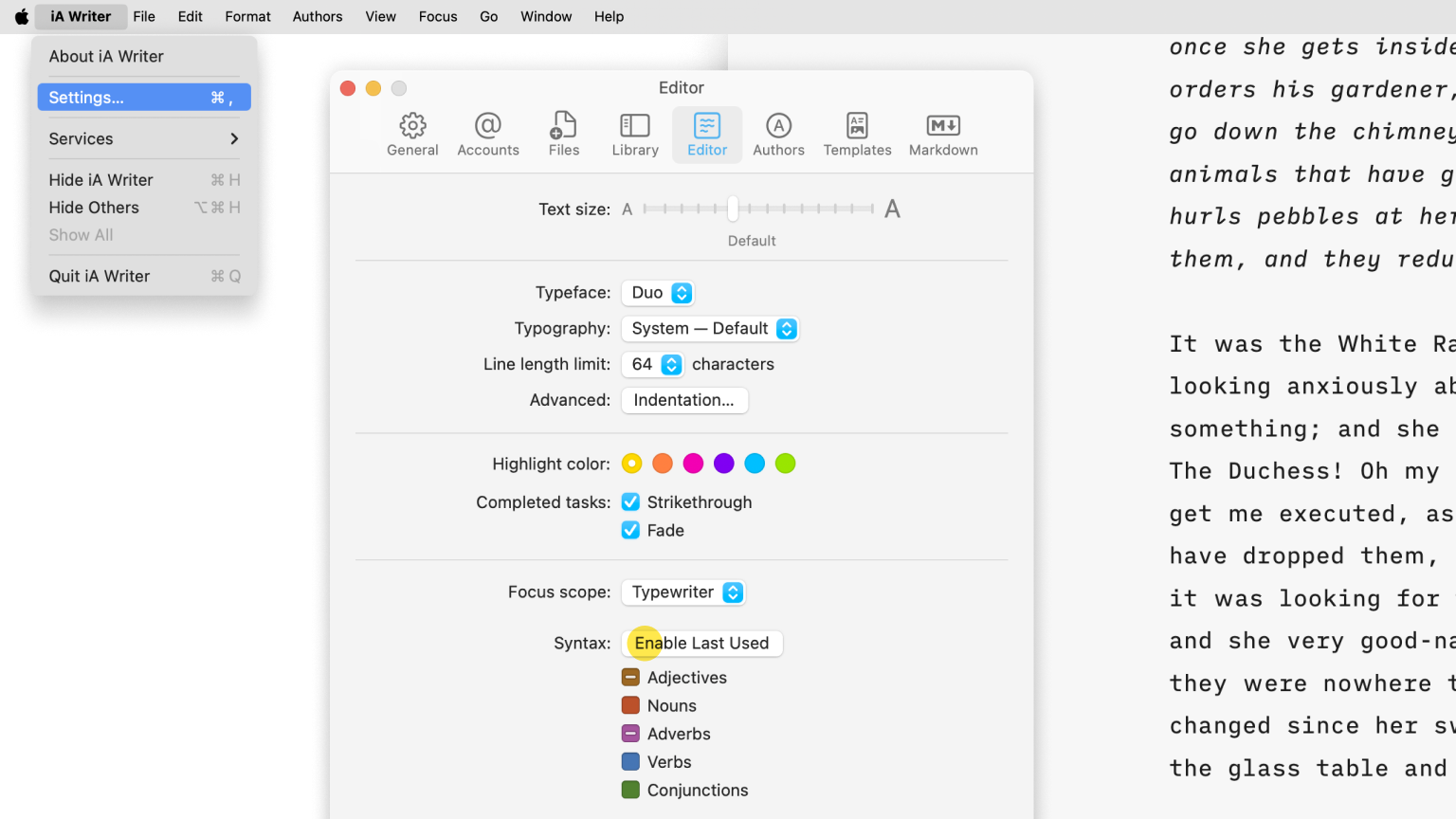Viewport: 1456px width, 819px height.
Task: Open the Templates settings pane
Action: tap(856, 134)
